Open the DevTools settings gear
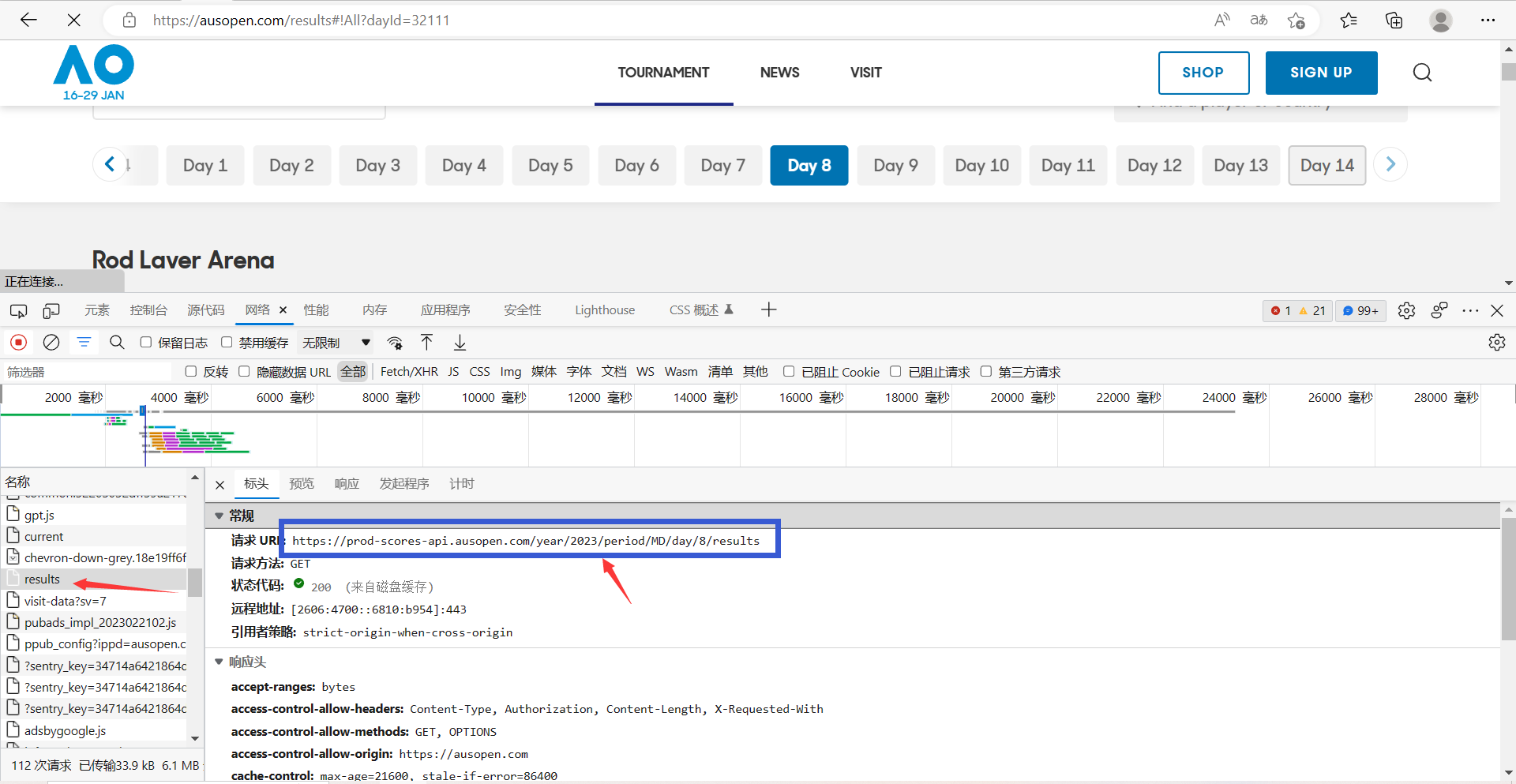 [x=1406, y=310]
